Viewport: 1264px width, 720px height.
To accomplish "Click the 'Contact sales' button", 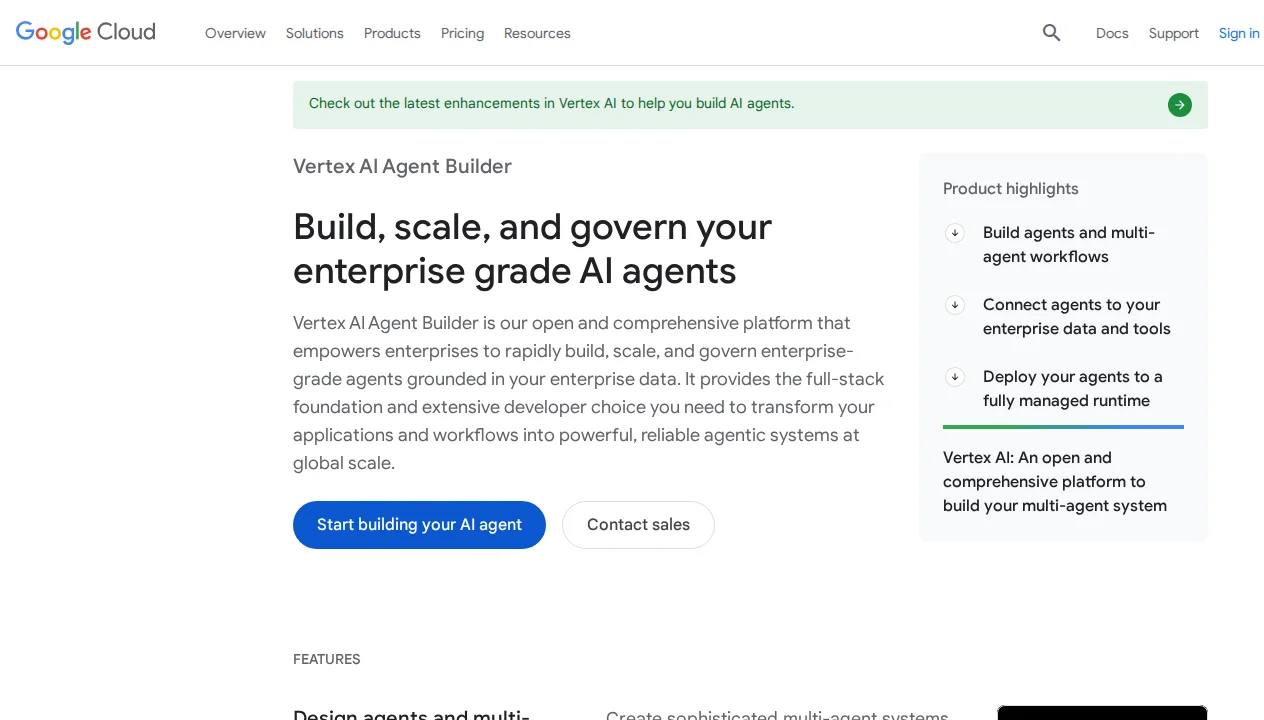I will [x=638, y=524].
